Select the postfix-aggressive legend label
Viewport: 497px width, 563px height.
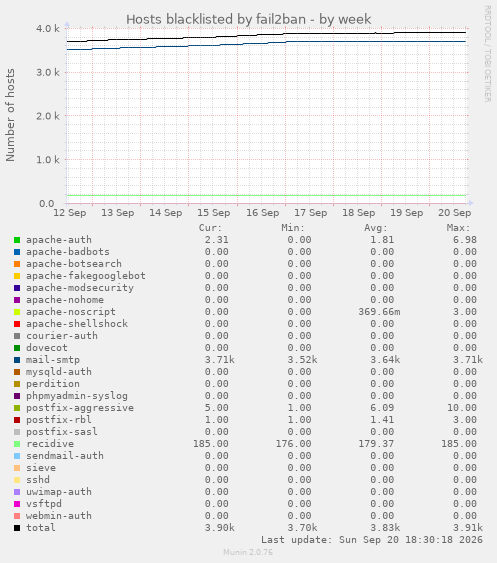tap(80, 408)
